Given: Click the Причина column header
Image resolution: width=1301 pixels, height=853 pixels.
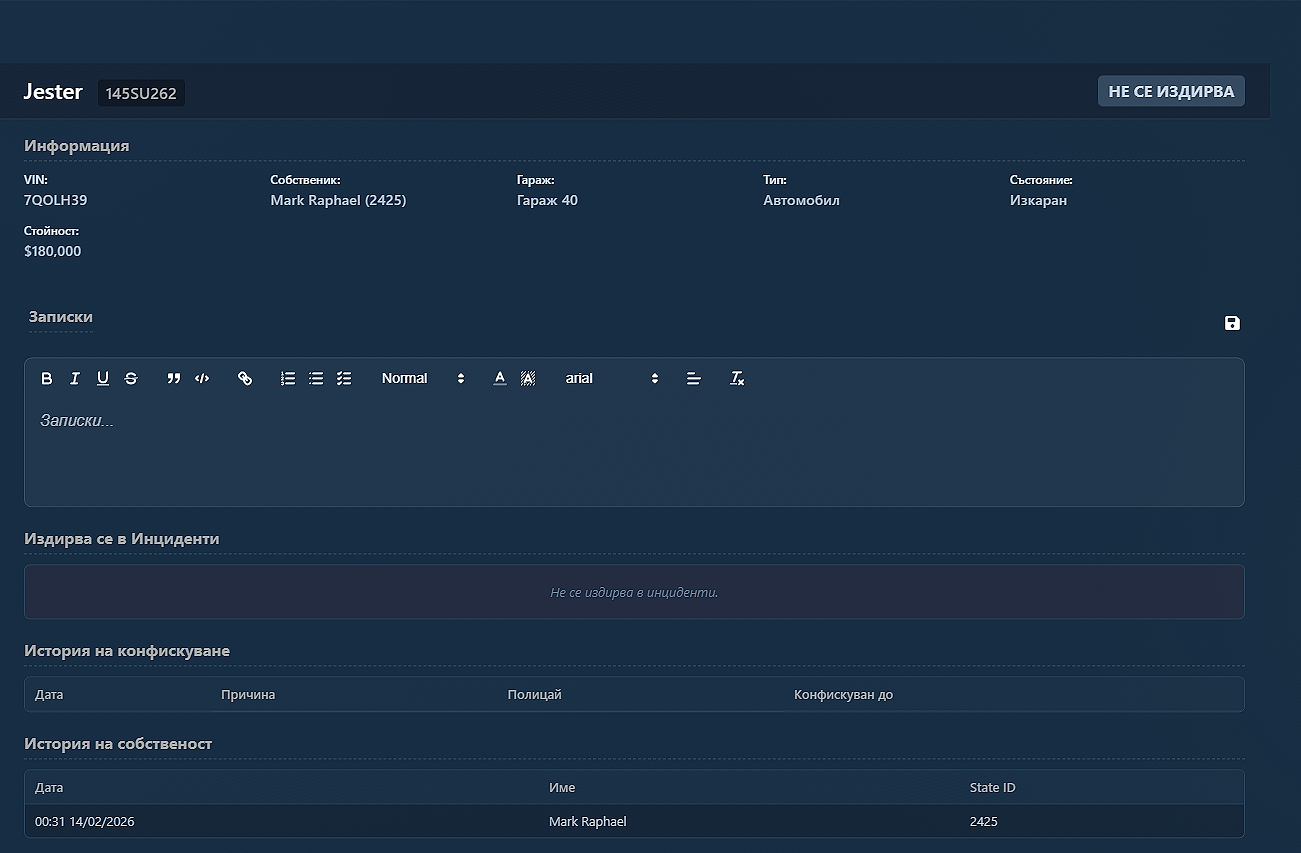Looking at the screenshot, I should click(248, 694).
